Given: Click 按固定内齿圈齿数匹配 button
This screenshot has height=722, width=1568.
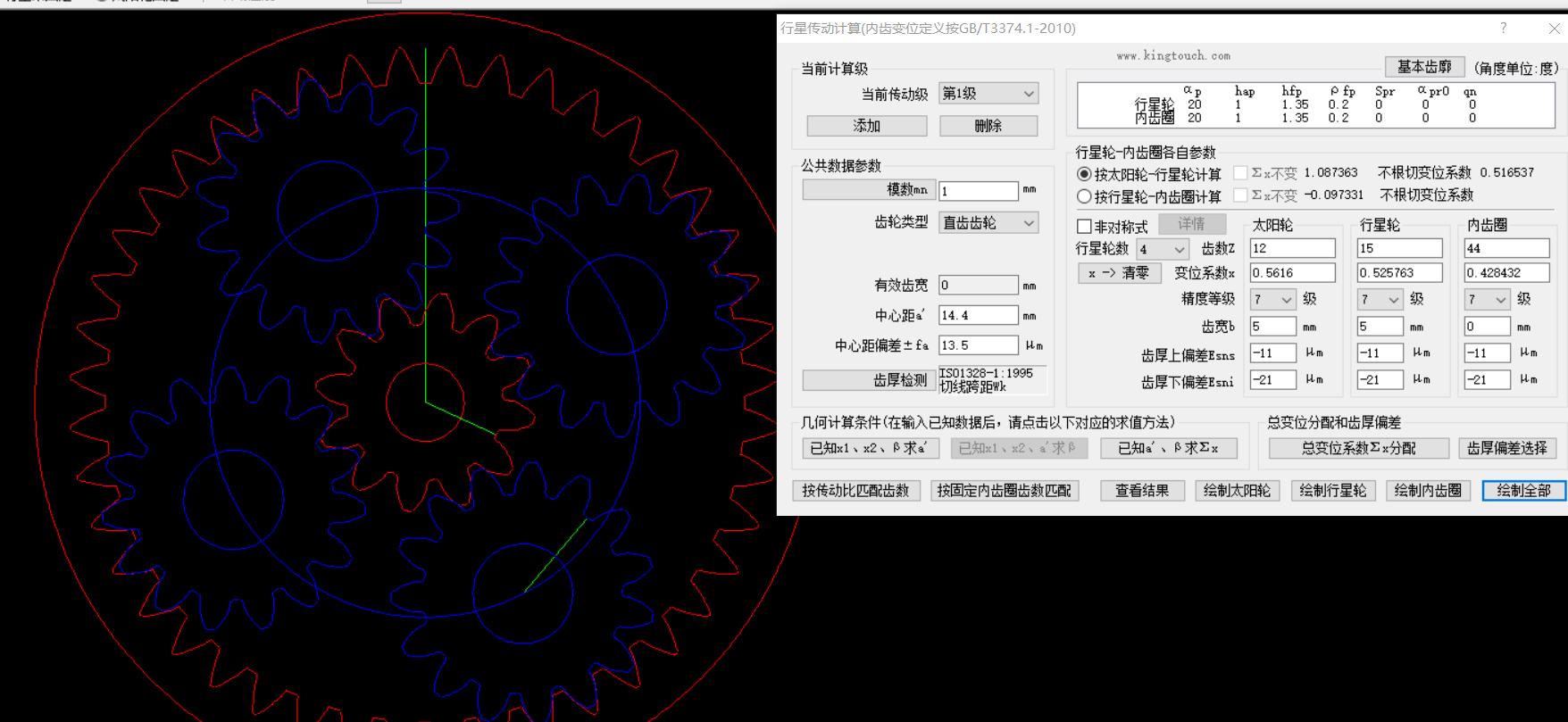Looking at the screenshot, I should [1005, 490].
